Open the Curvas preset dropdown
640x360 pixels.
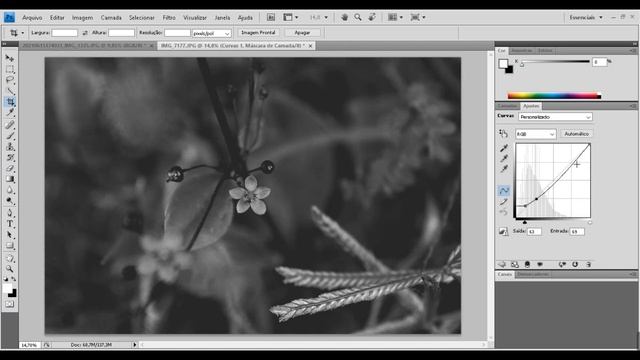555,117
